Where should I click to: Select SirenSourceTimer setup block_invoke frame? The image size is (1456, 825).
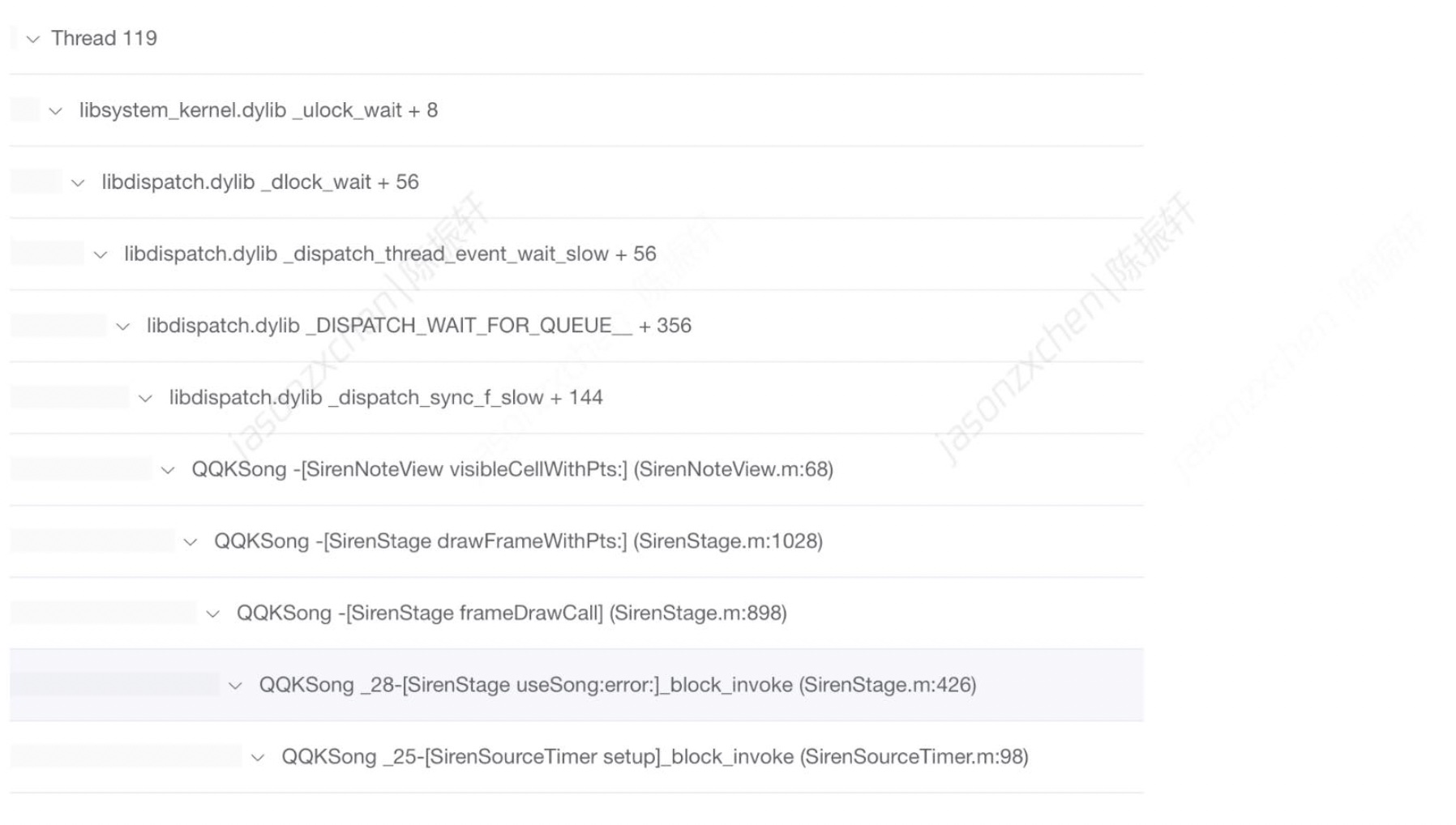click(654, 757)
